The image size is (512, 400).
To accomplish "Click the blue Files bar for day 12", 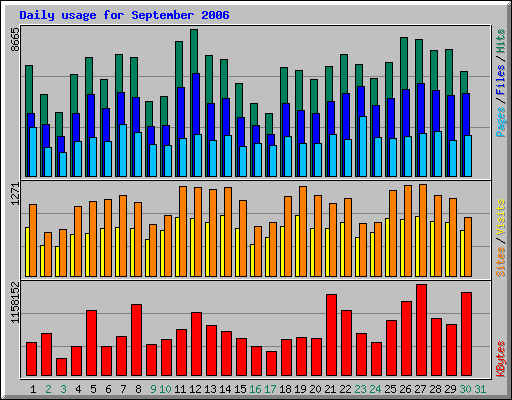I will [x=196, y=104].
